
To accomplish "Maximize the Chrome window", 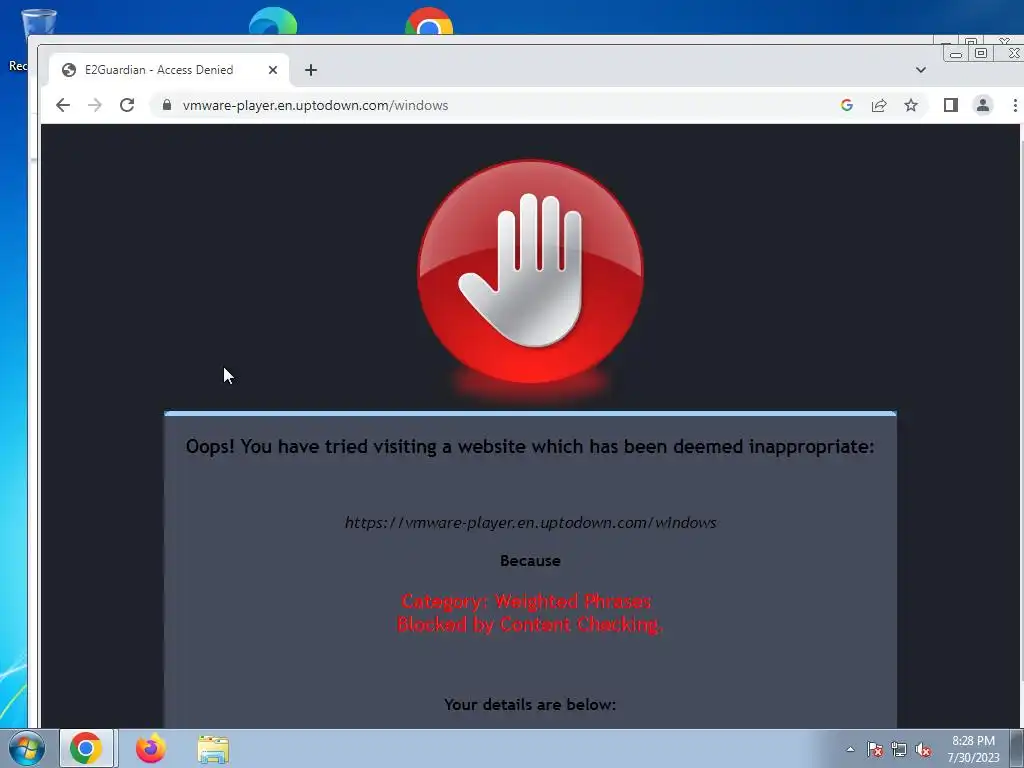I will pyautogui.click(x=981, y=54).
